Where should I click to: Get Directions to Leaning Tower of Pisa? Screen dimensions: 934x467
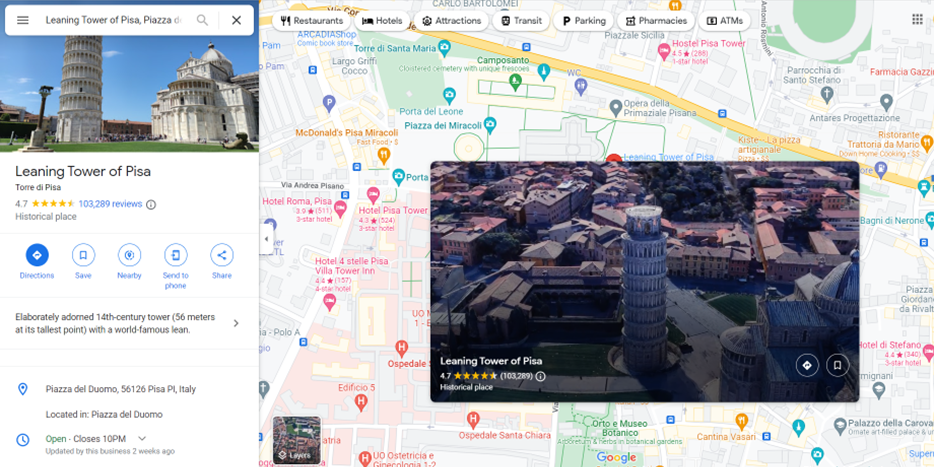point(37,255)
